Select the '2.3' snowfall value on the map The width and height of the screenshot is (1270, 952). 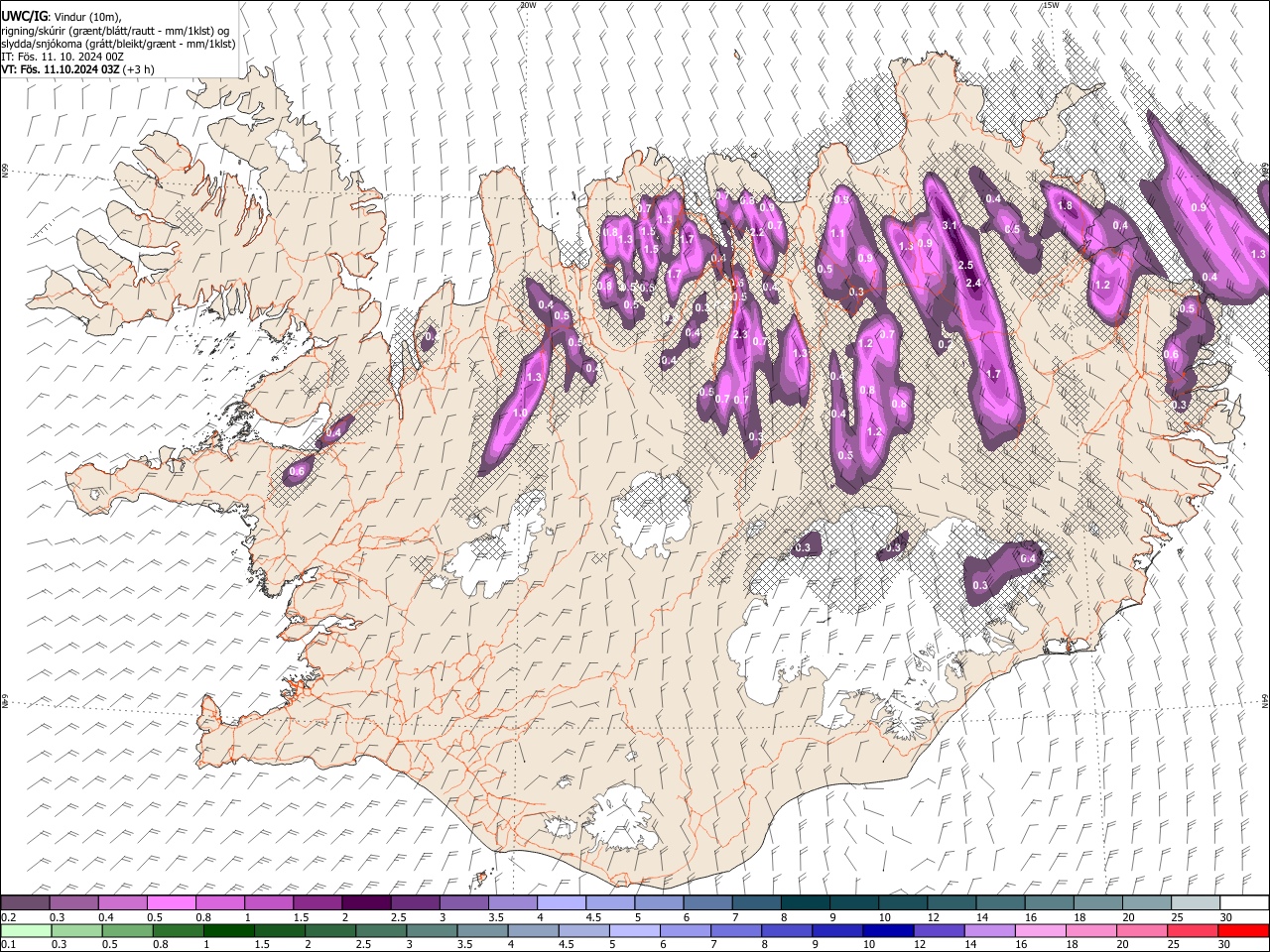[x=740, y=334]
